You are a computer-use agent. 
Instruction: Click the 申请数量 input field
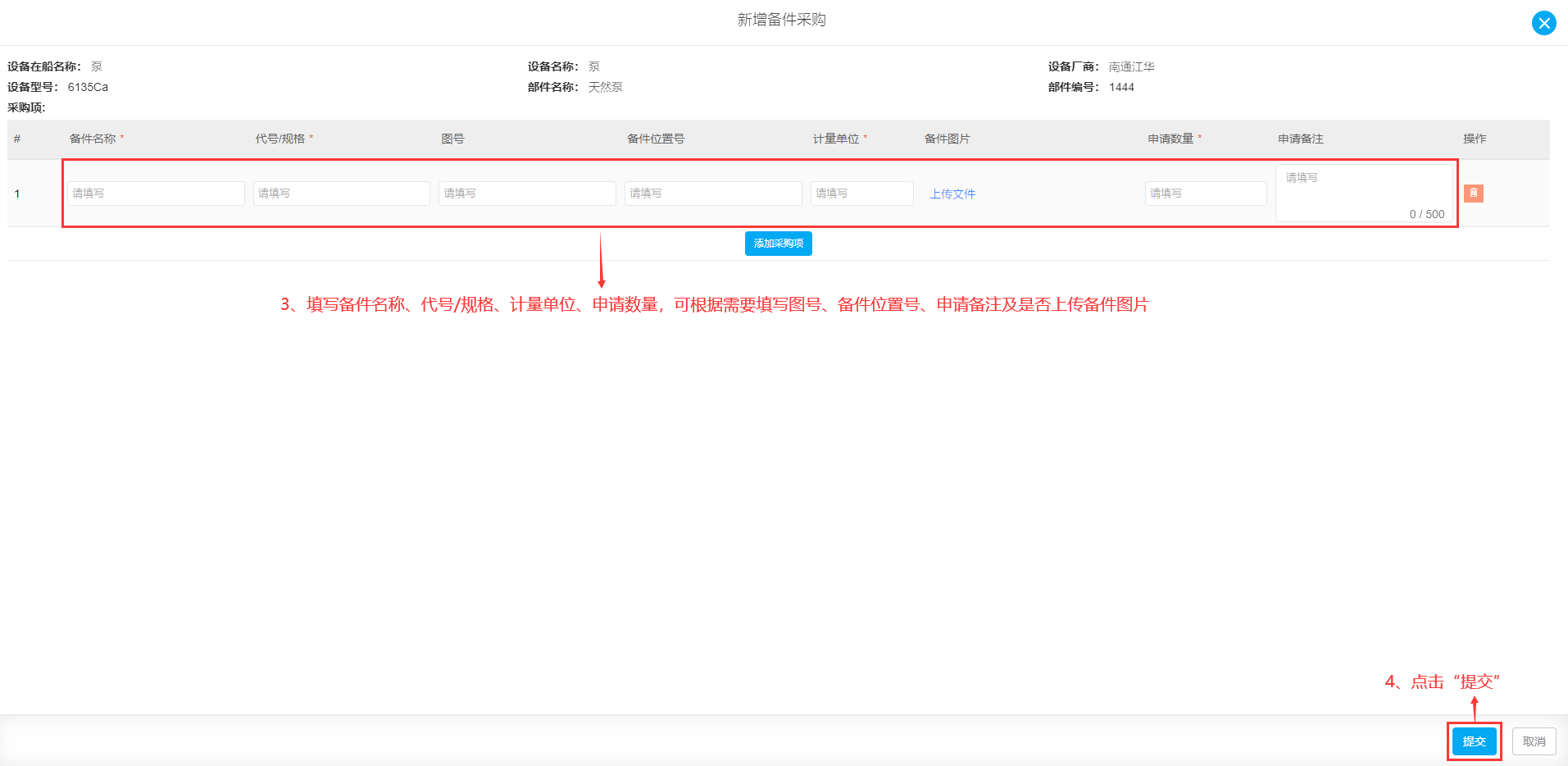point(1206,194)
